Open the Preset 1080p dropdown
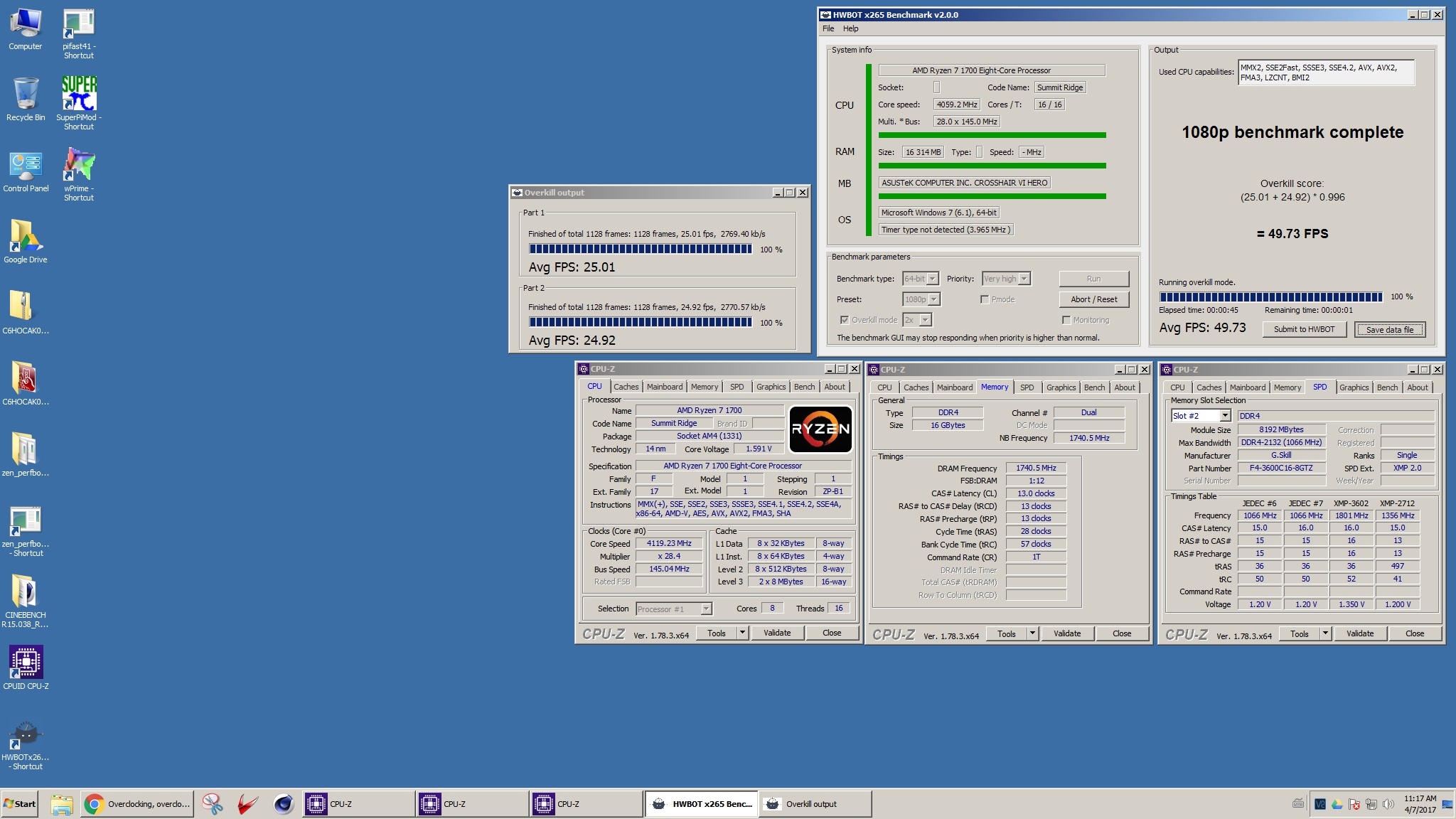Image resolution: width=1456 pixels, height=819 pixels. point(921,299)
